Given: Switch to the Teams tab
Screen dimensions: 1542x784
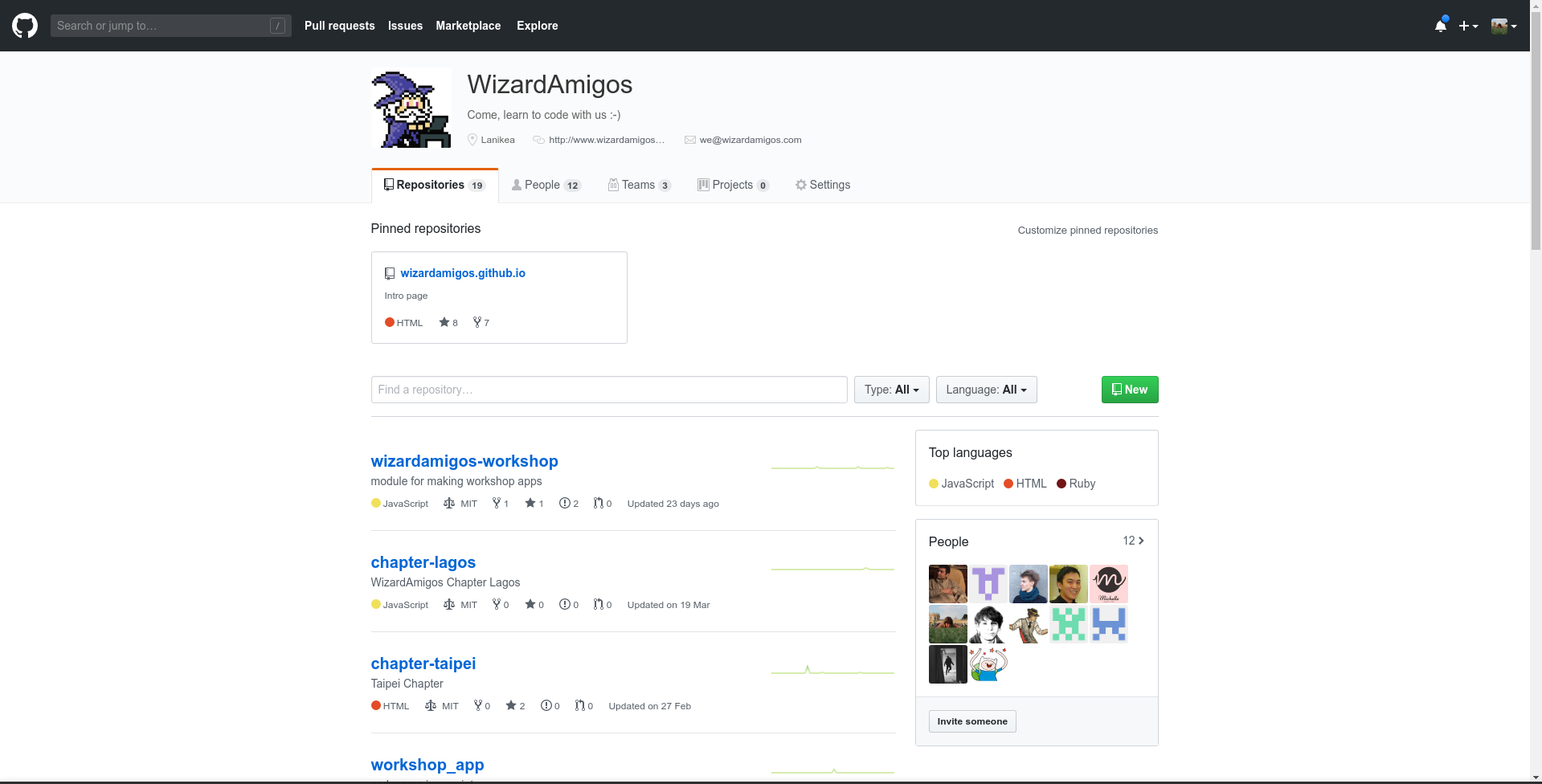Looking at the screenshot, I should 640,185.
